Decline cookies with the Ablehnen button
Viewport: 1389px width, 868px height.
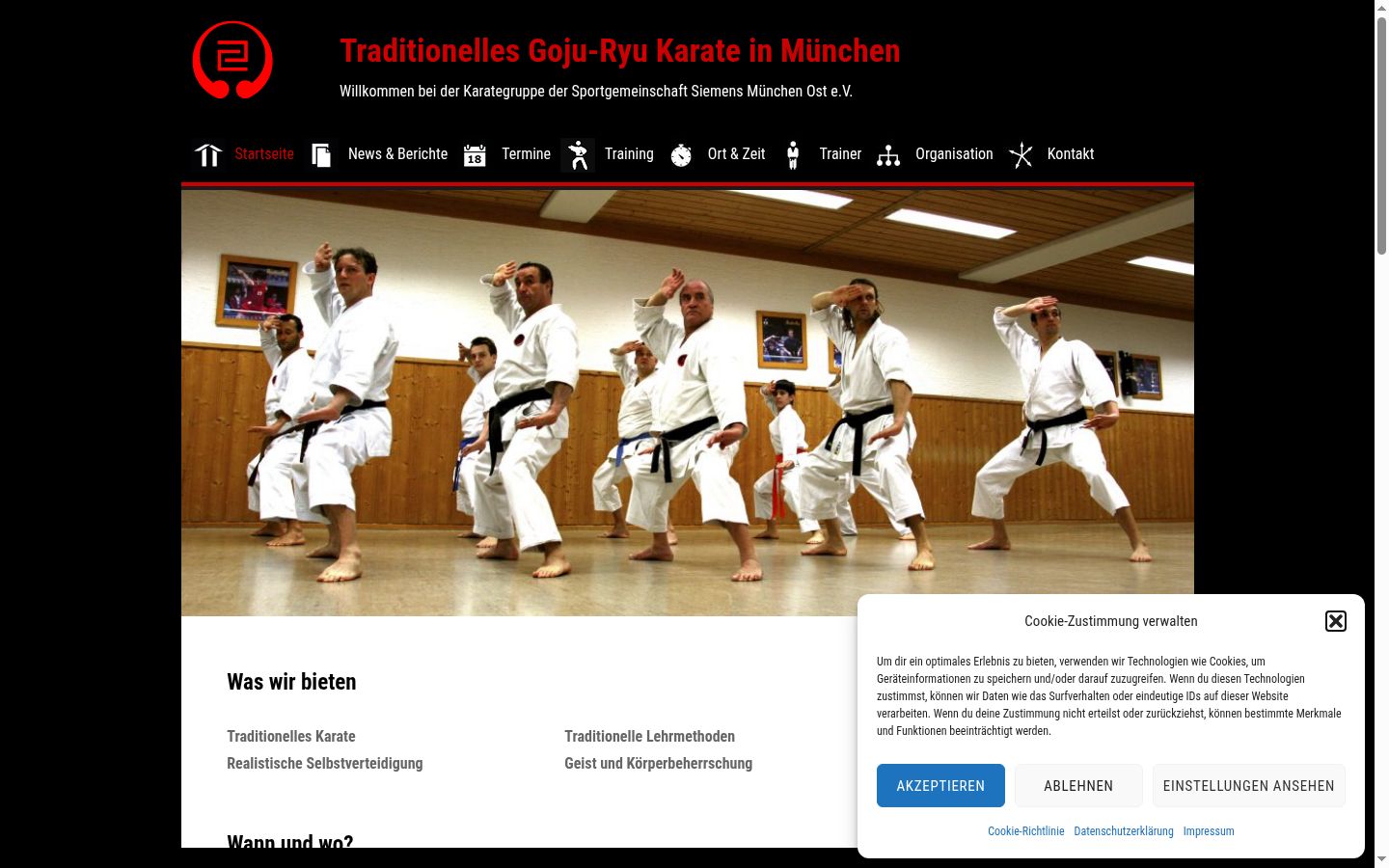click(x=1078, y=786)
